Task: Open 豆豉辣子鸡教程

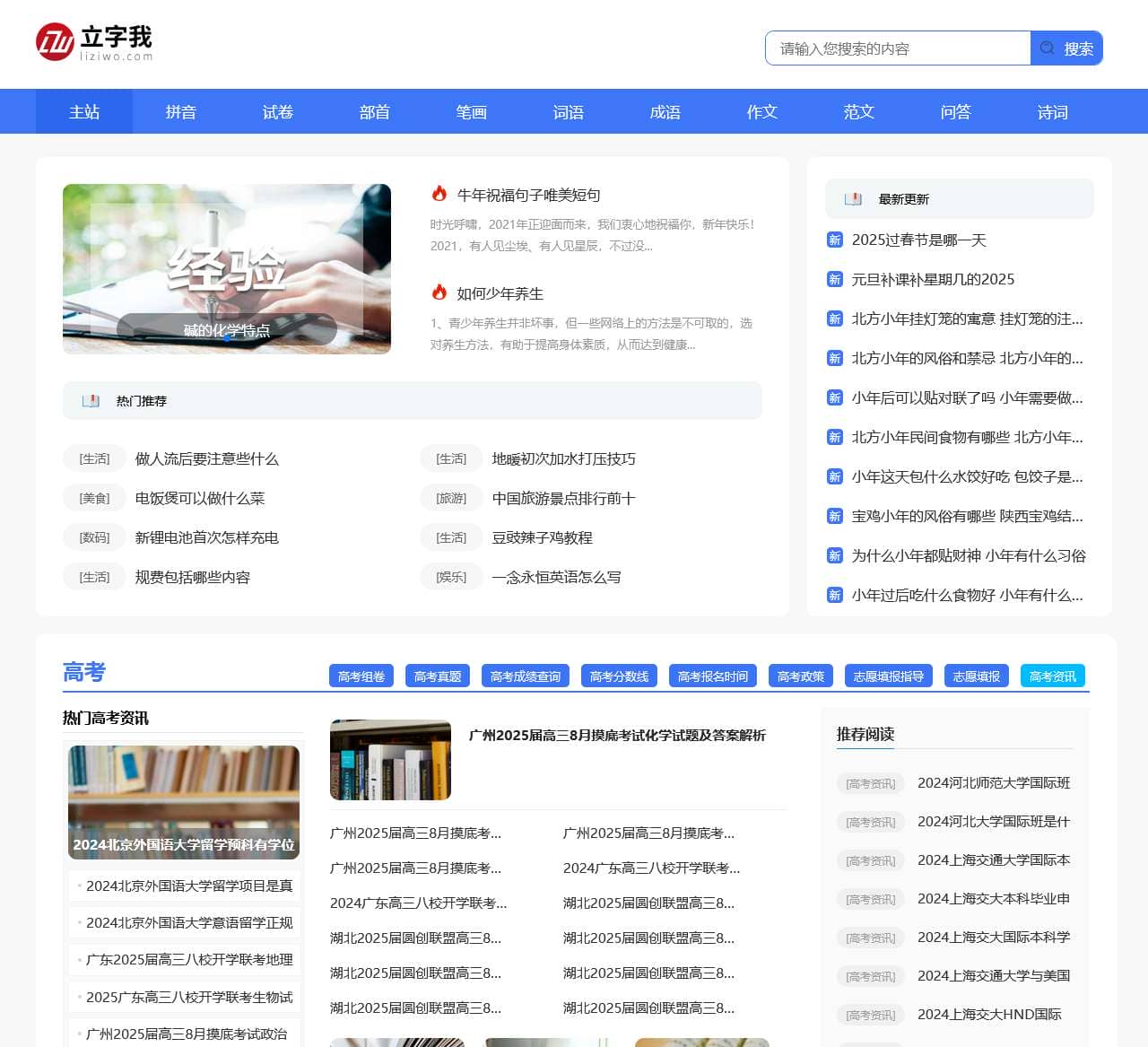Action: point(543,537)
